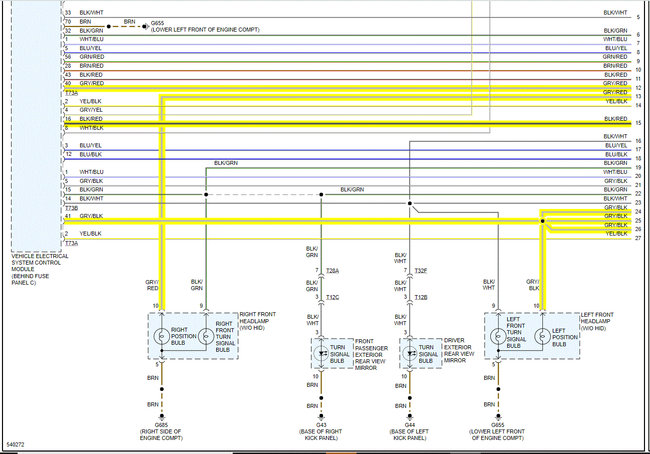Screen dimensions: 650x454
Task: Select driver mirror turn signal LED symbol
Action: click(x=410, y=354)
